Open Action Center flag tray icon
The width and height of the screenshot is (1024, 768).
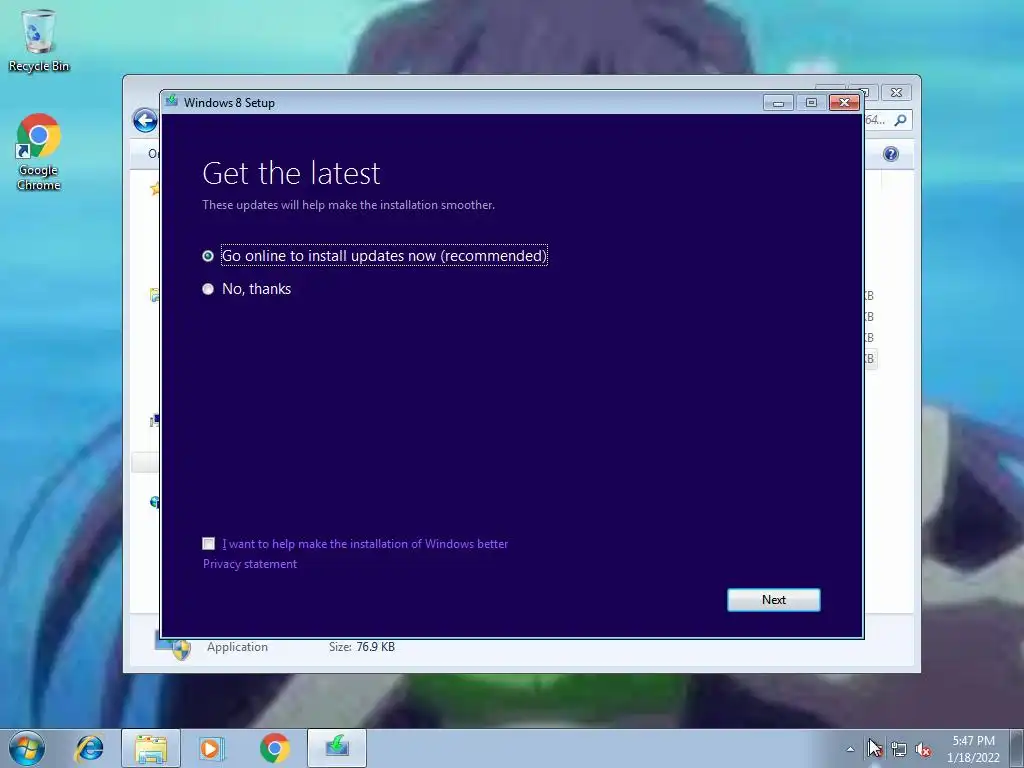(x=874, y=748)
